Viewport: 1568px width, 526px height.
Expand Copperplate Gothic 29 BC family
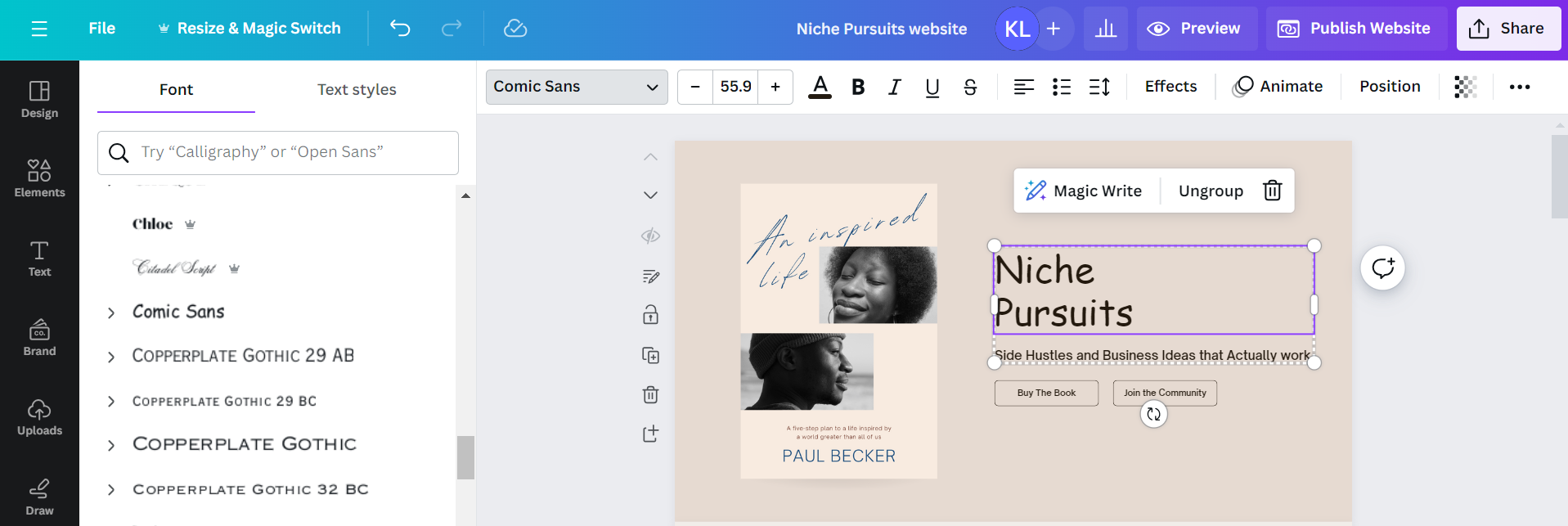point(111,401)
